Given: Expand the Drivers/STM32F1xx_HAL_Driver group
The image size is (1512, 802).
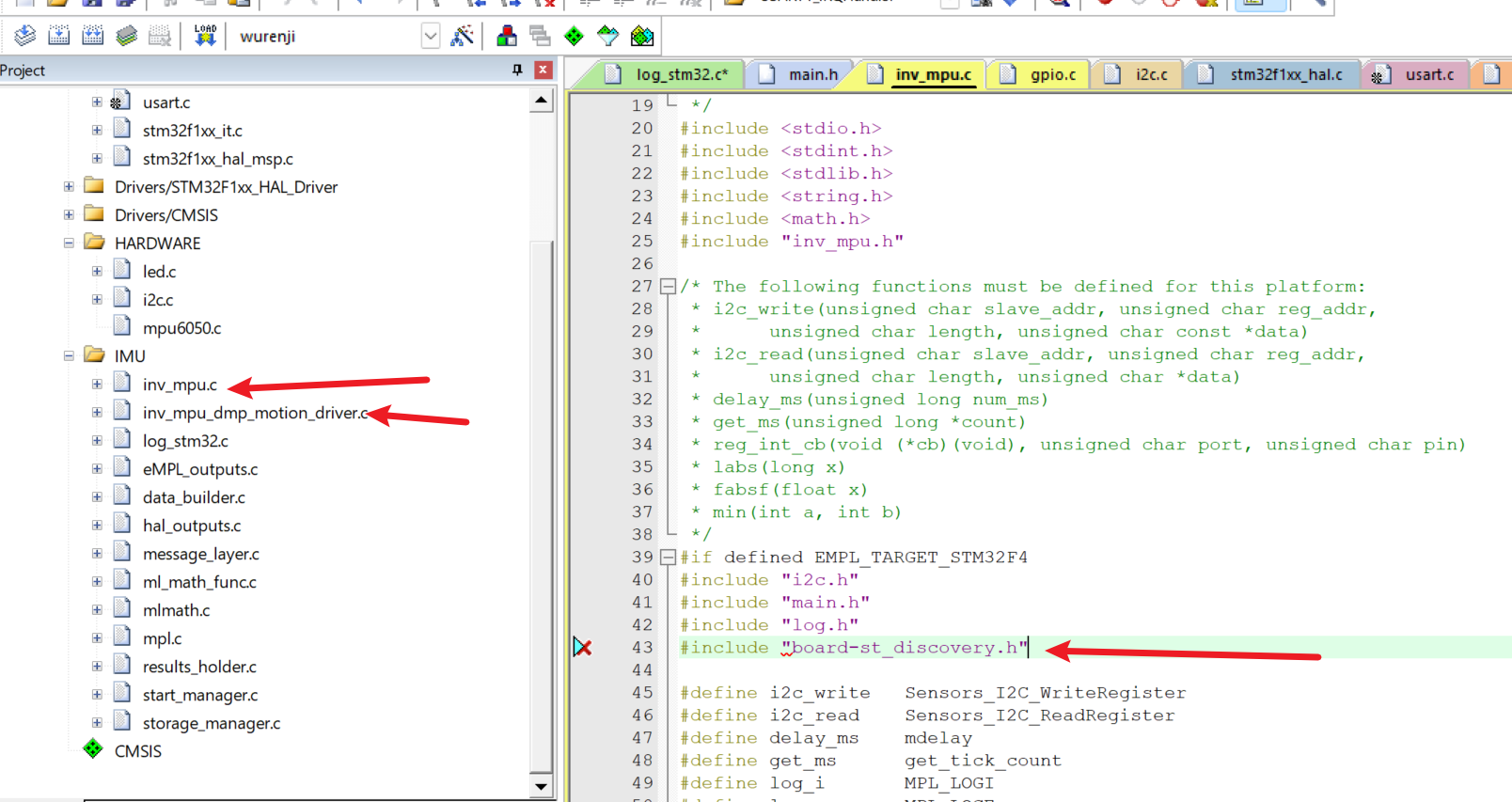Looking at the screenshot, I should pyautogui.click(x=69, y=186).
